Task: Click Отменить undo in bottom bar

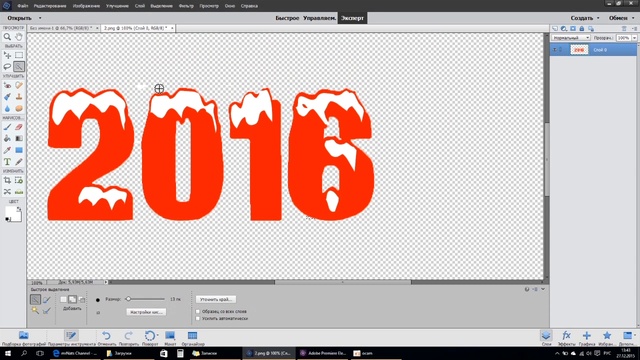Action: [107, 338]
